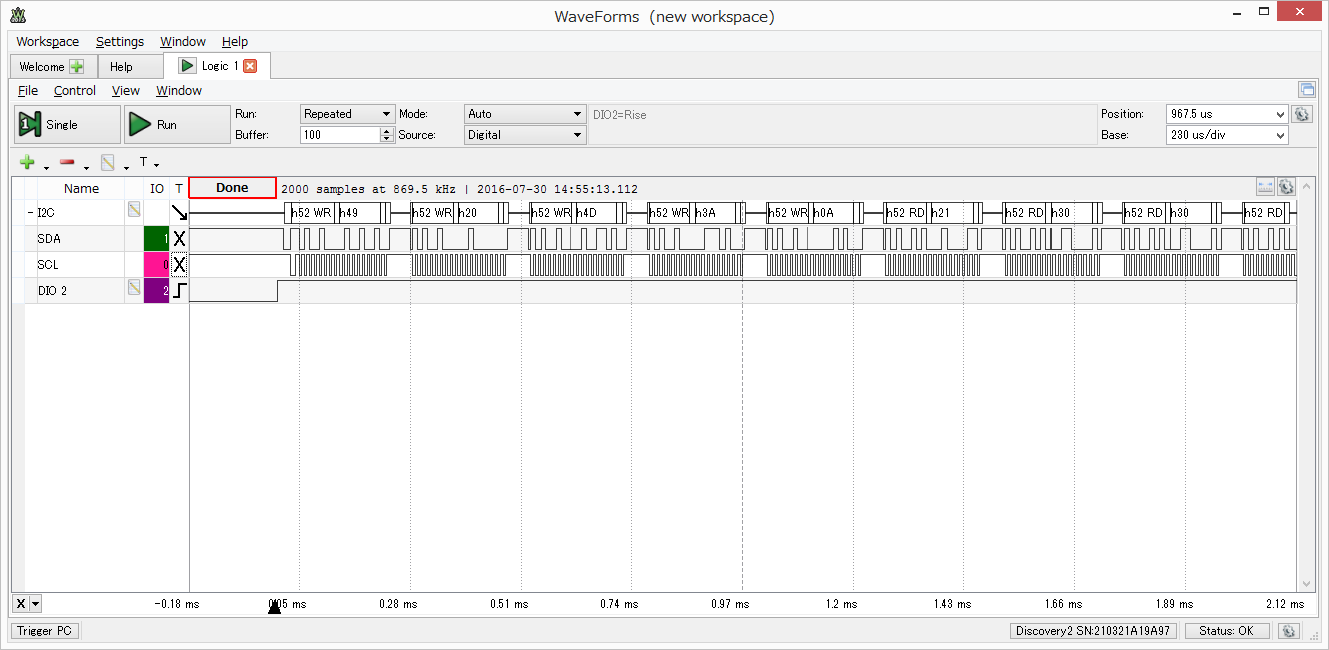Viewport: 1329px width, 650px height.
Task: Click the Done status button
Action: click(232, 188)
